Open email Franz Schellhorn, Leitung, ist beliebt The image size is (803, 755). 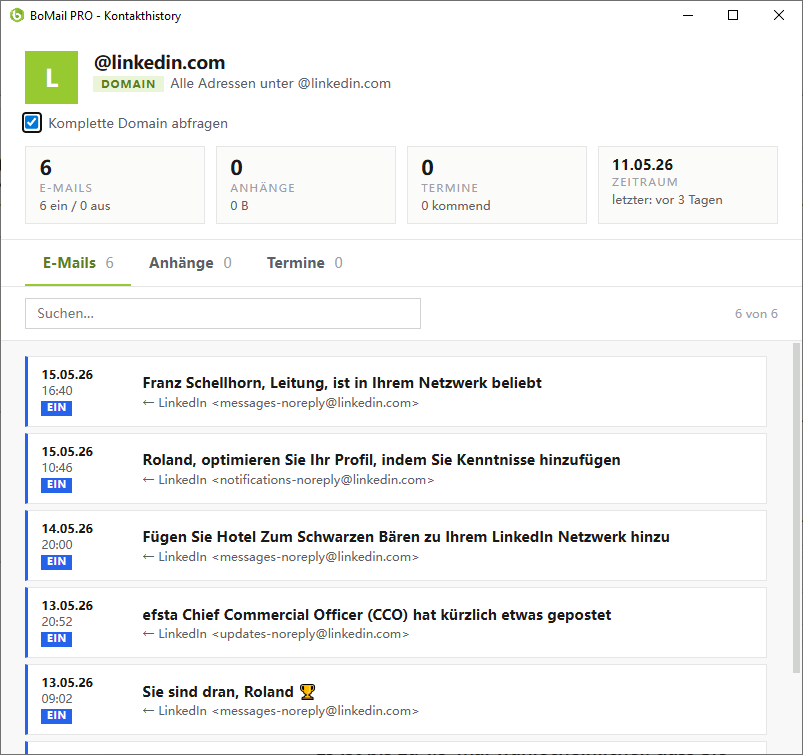tap(396, 391)
